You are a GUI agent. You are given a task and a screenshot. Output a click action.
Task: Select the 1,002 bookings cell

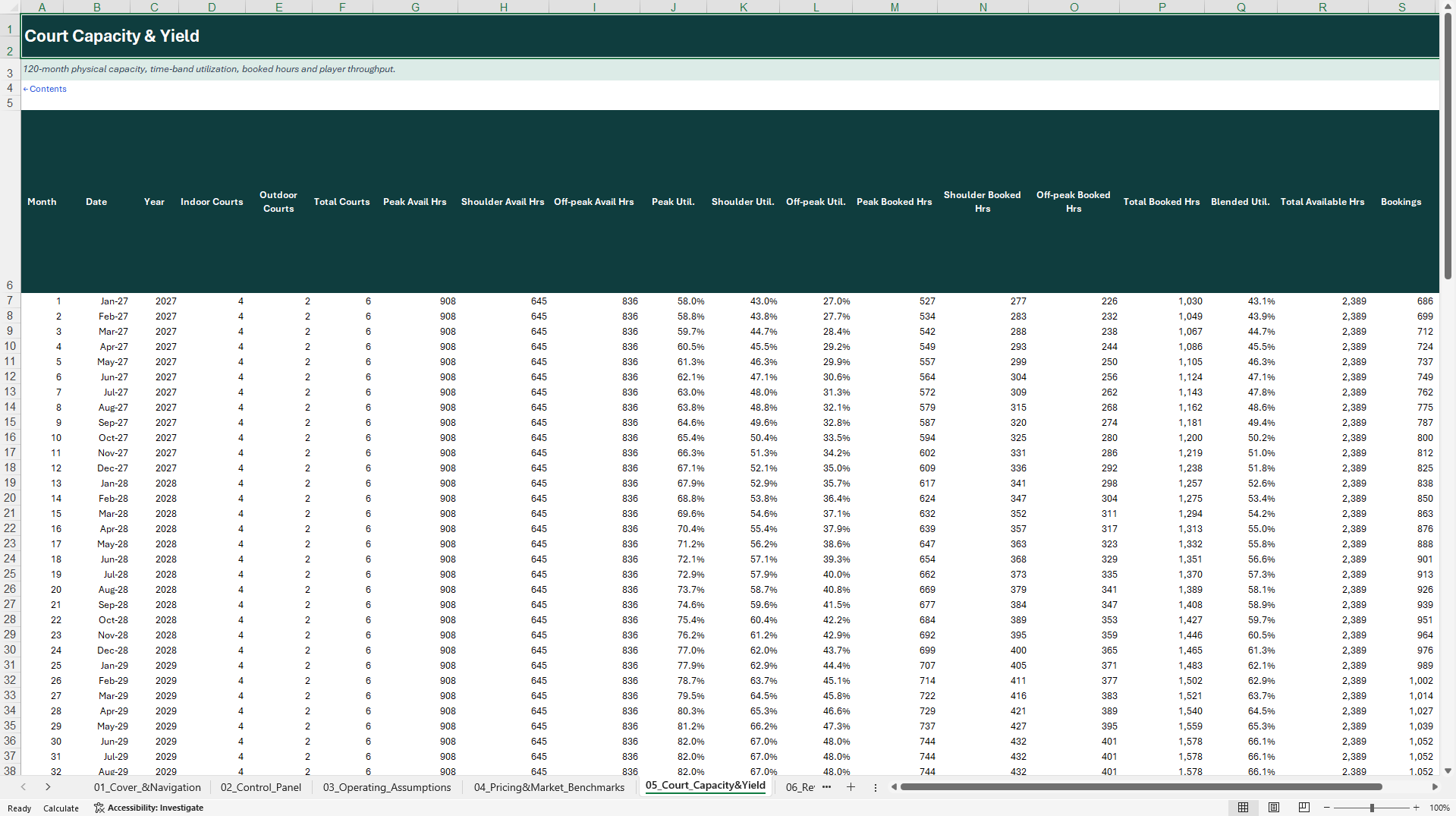(1401, 681)
